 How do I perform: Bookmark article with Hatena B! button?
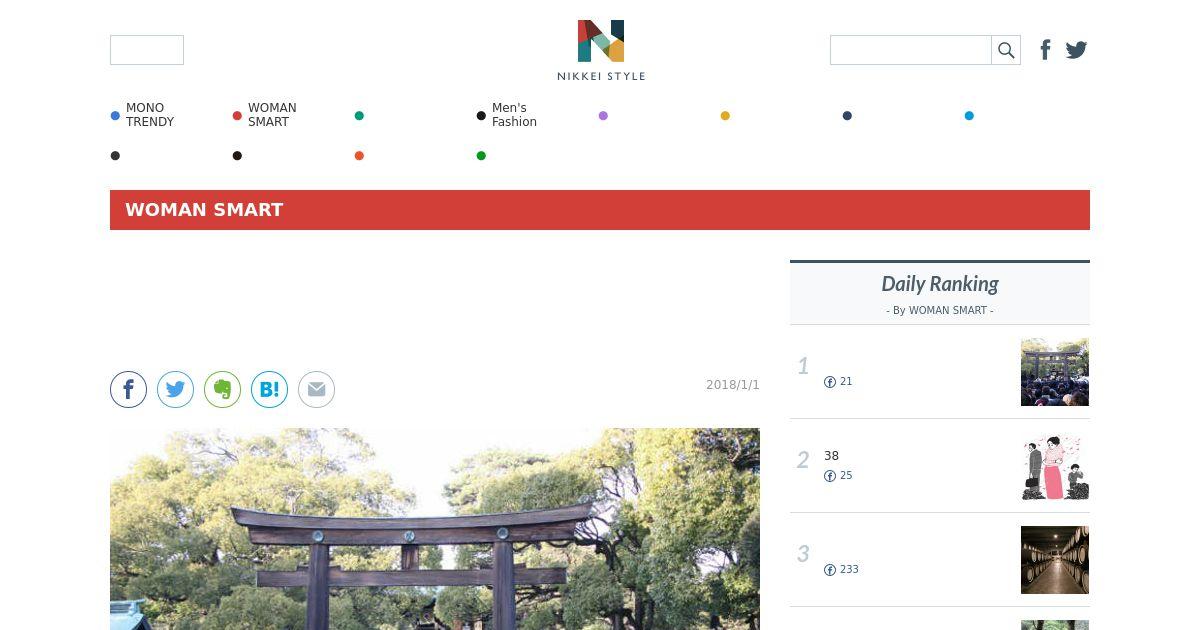pos(269,389)
